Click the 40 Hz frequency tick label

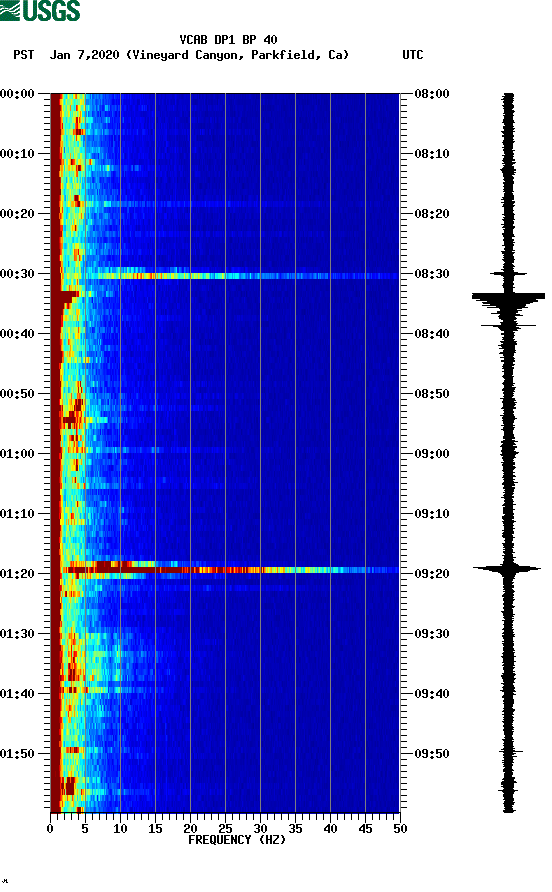pyautogui.click(x=330, y=829)
